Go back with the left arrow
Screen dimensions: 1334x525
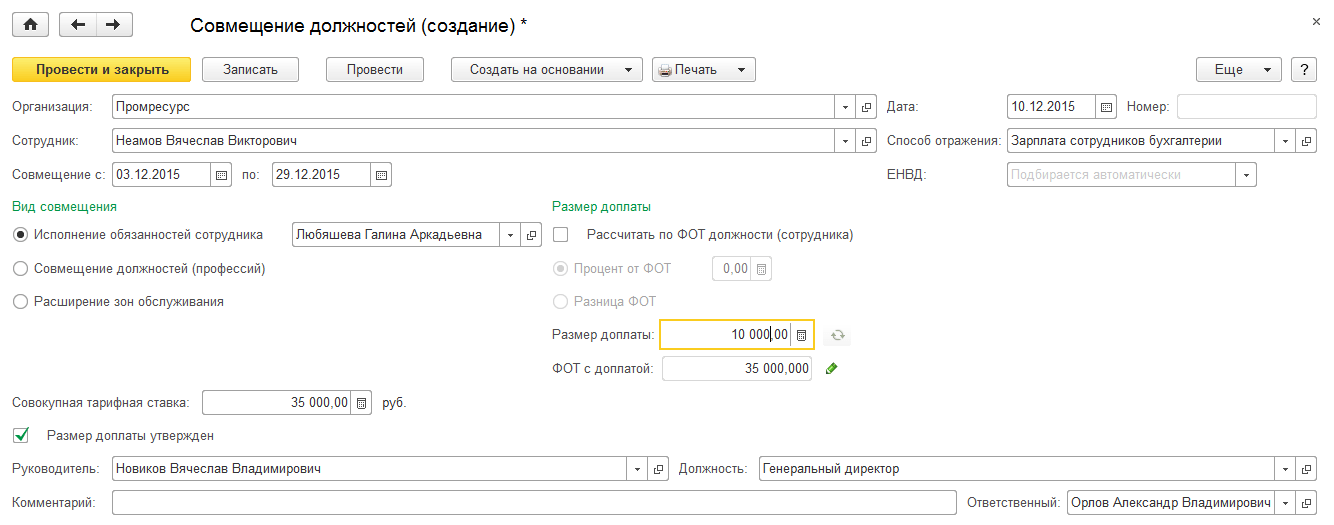pos(78,26)
